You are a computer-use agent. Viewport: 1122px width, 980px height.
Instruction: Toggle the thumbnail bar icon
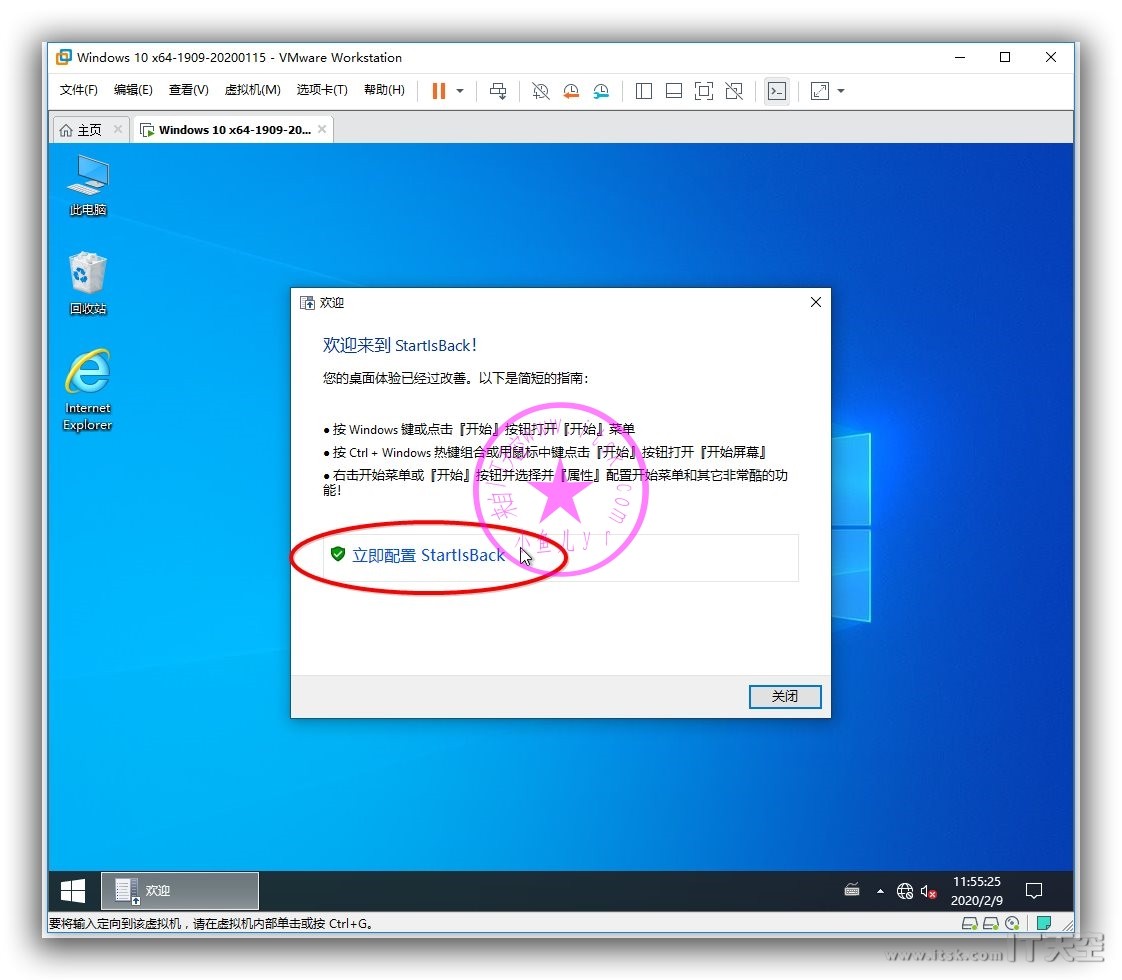(674, 91)
